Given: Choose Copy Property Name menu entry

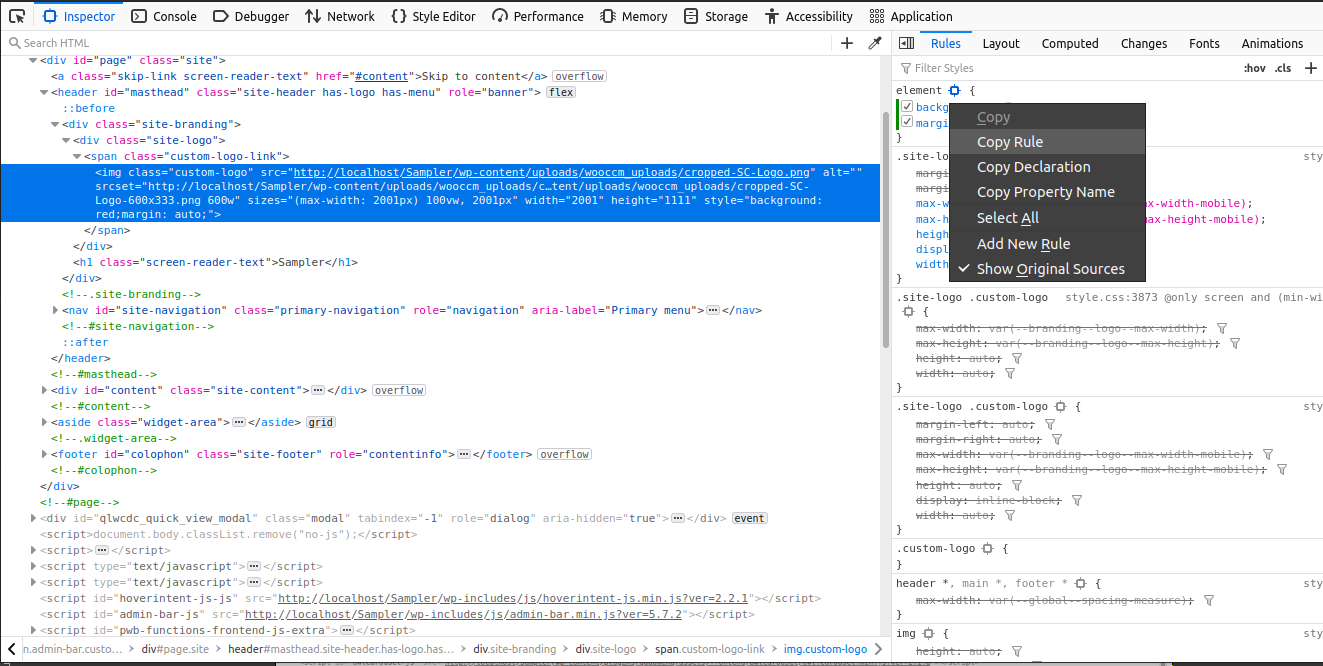Looking at the screenshot, I should click(x=1047, y=192).
